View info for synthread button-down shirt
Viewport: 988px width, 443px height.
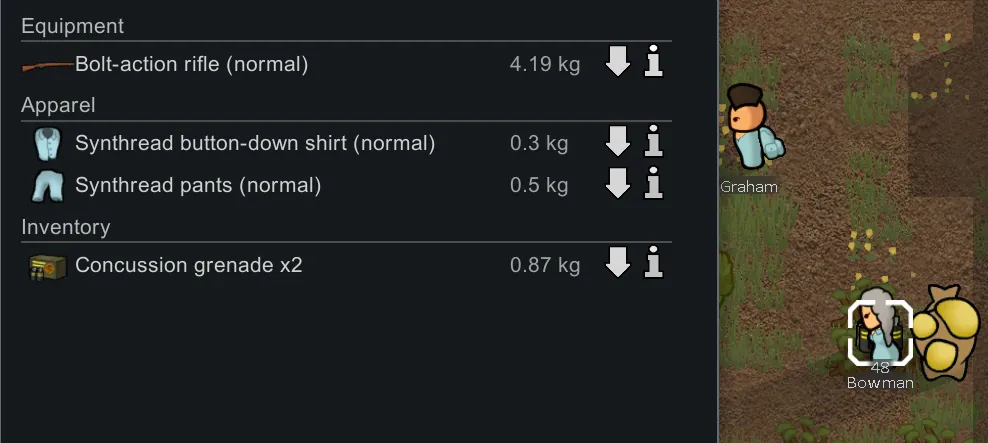point(654,143)
